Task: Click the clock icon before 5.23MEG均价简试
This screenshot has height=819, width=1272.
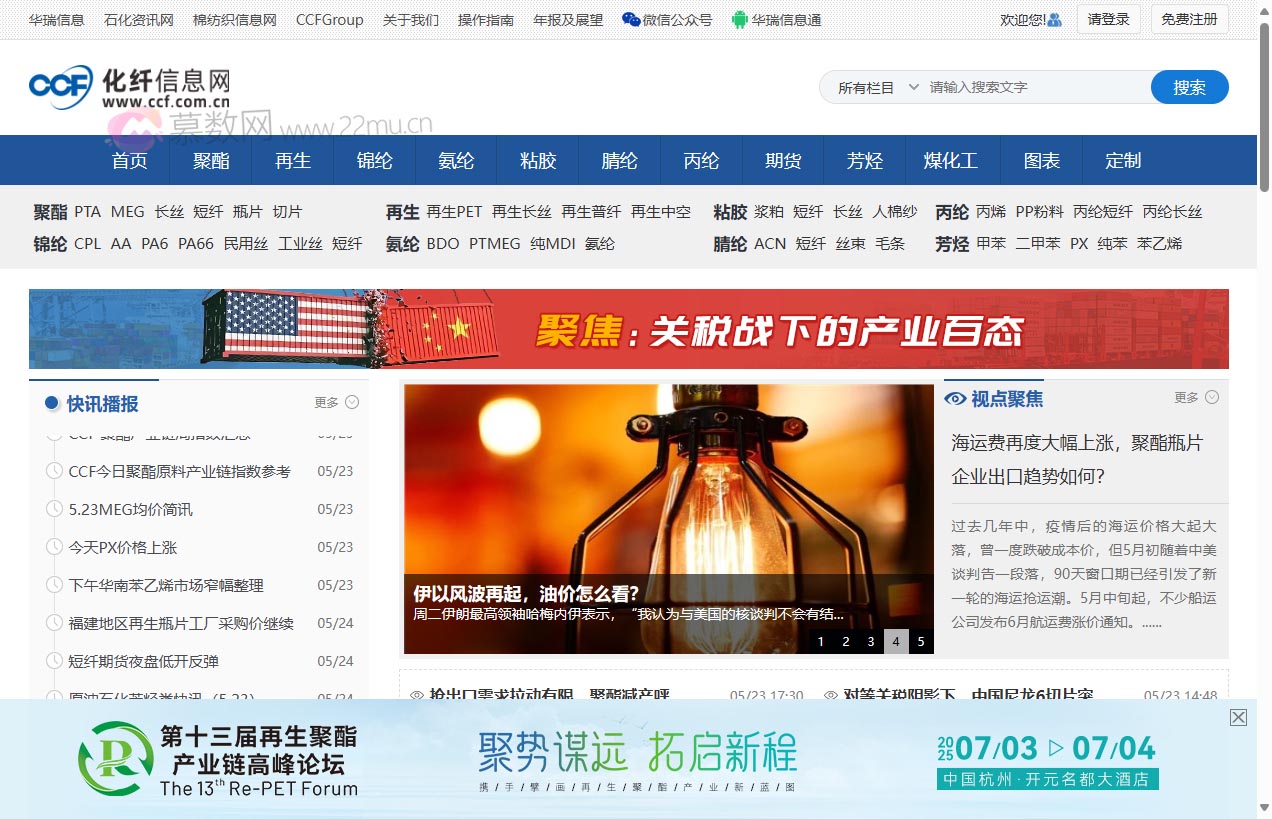Action: tap(56, 509)
